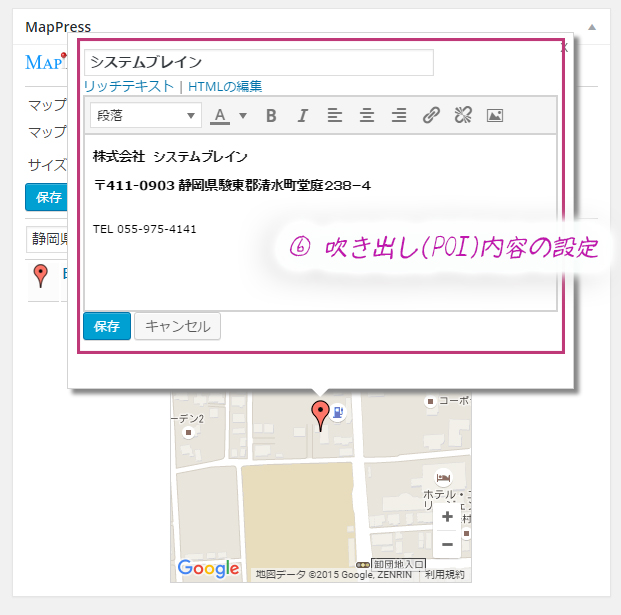This screenshot has width=621, height=615.
Task: Align text right in the editor
Action: click(x=399, y=115)
